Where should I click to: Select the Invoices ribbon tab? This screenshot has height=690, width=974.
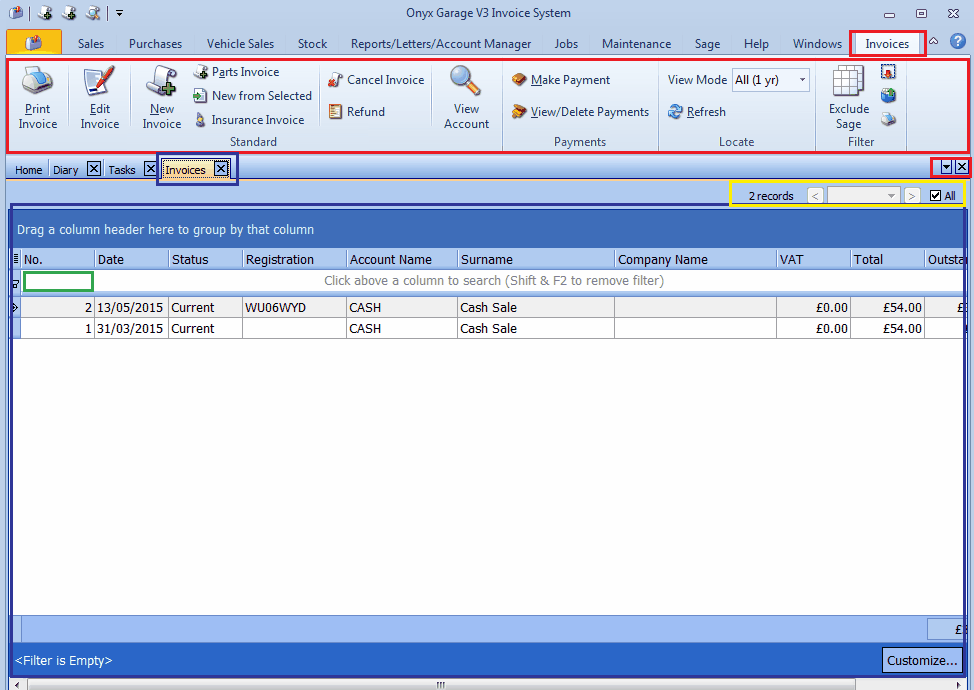click(887, 43)
